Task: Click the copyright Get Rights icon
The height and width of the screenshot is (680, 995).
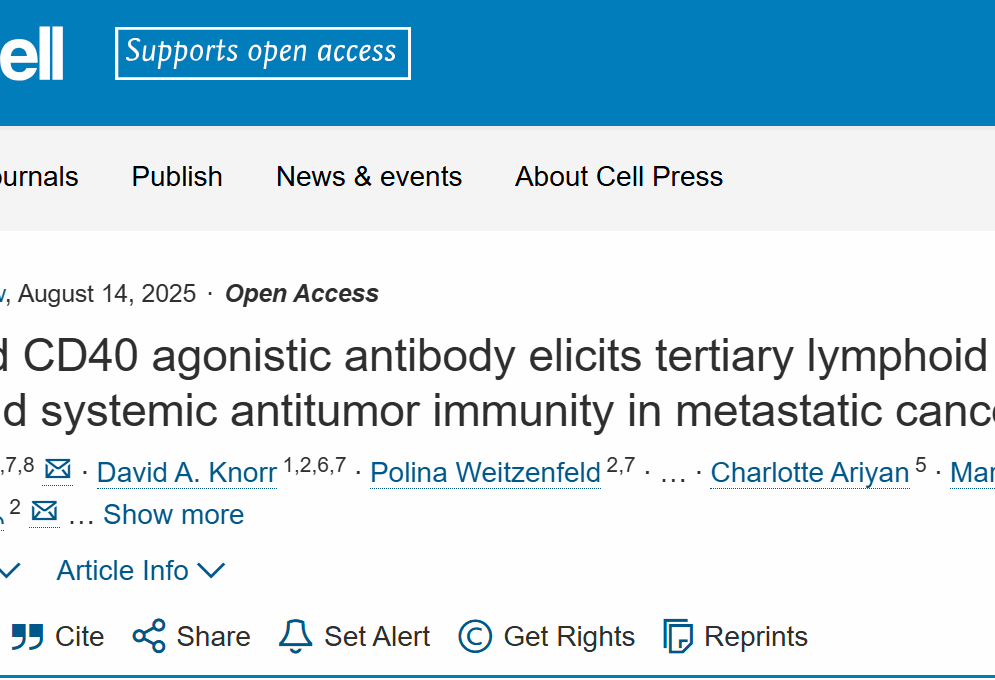Action: coord(475,636)
